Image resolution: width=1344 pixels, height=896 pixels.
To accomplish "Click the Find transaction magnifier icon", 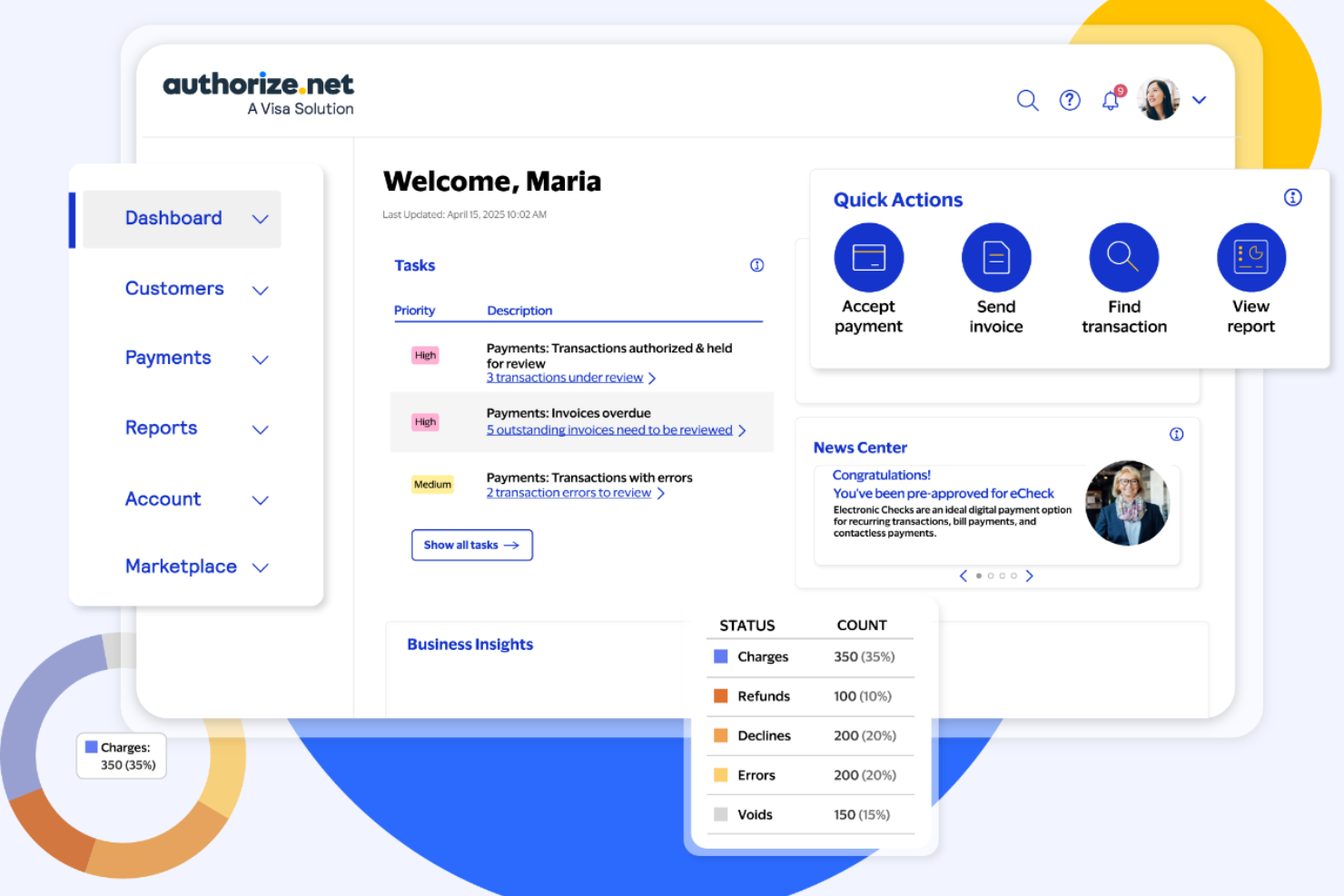I will 1123,257.
